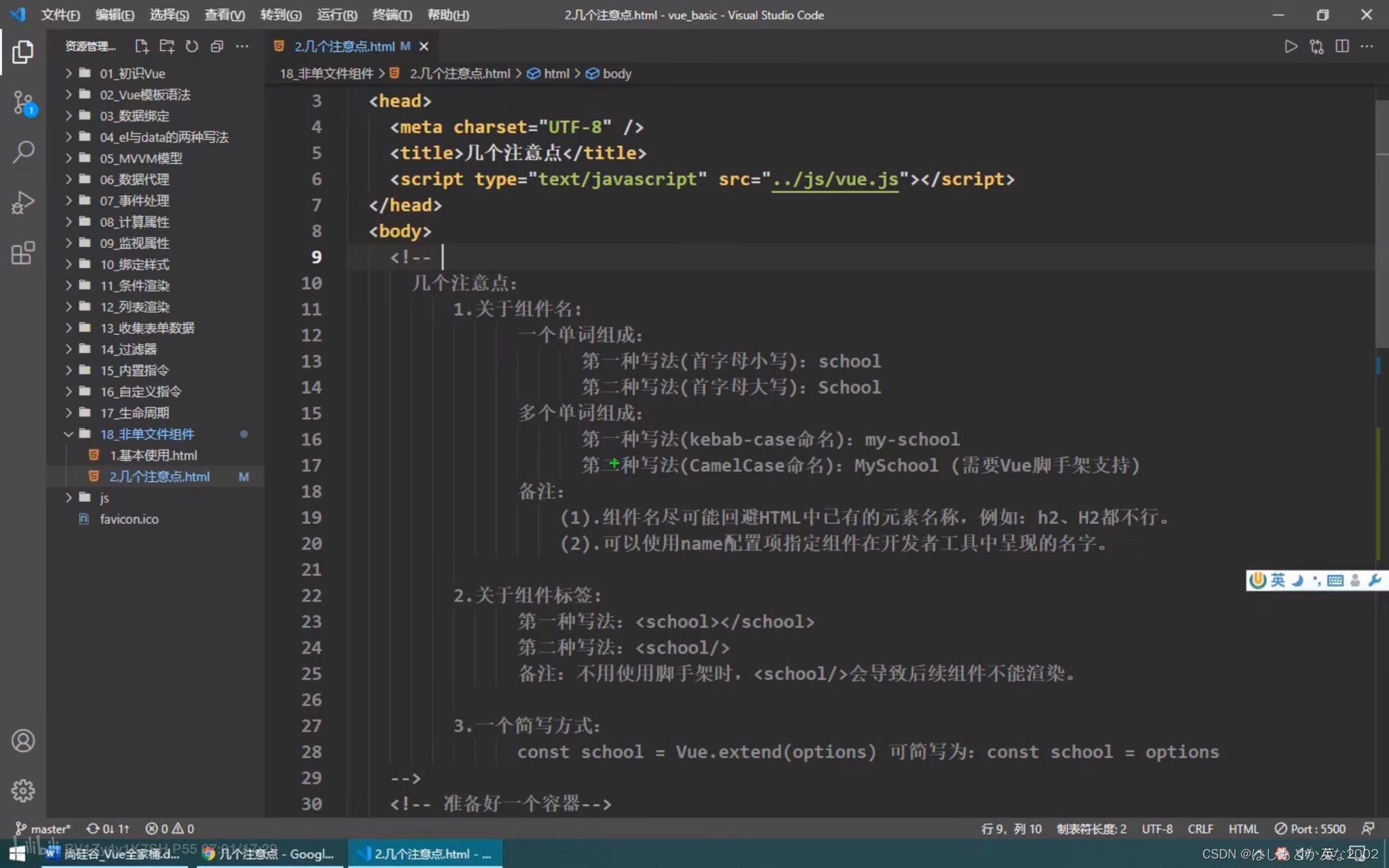This screenshot has width=1389, height=868.
Task: Click the Split Editor Right icon
Action: point(1342,46)
